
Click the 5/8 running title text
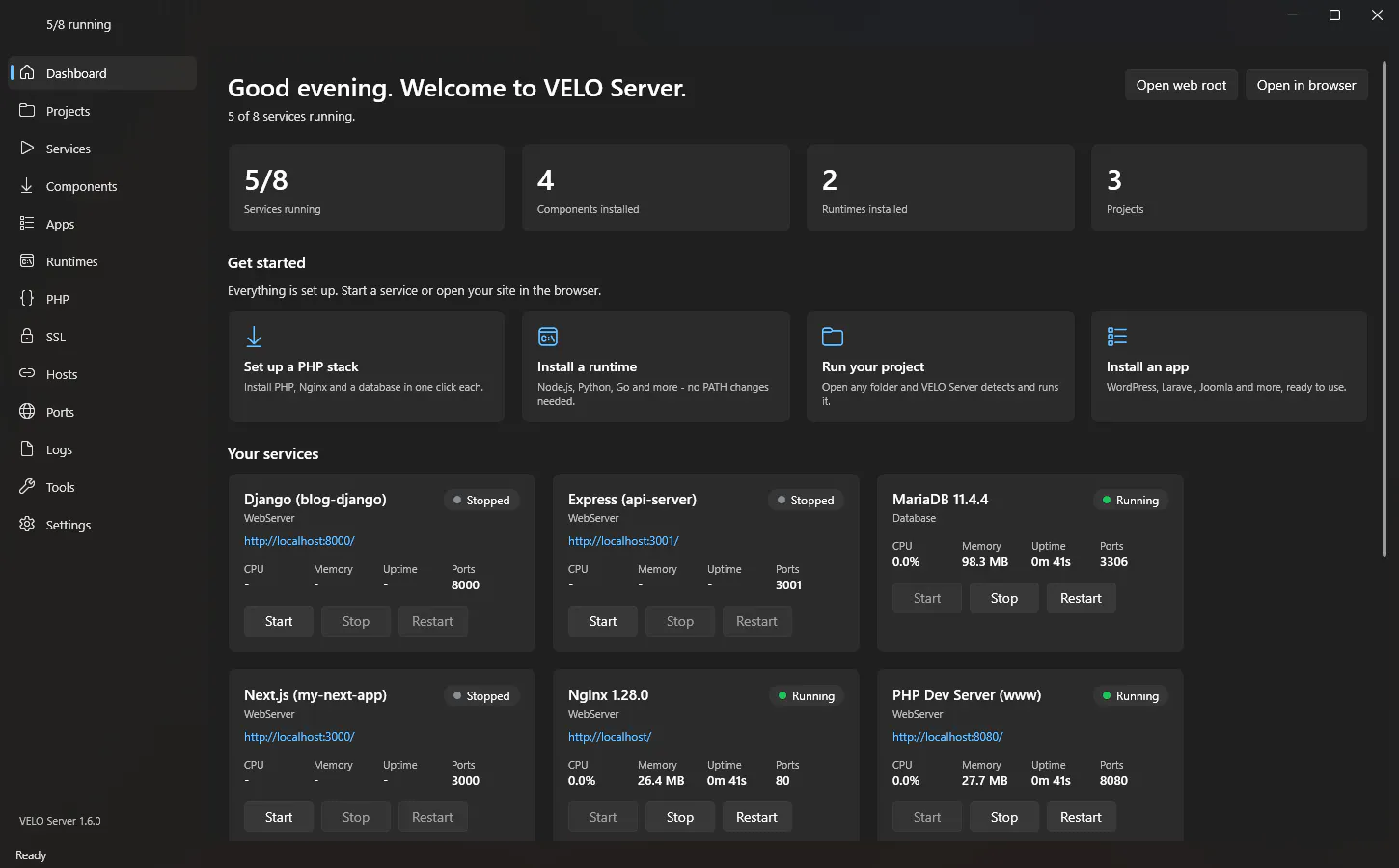78,24
